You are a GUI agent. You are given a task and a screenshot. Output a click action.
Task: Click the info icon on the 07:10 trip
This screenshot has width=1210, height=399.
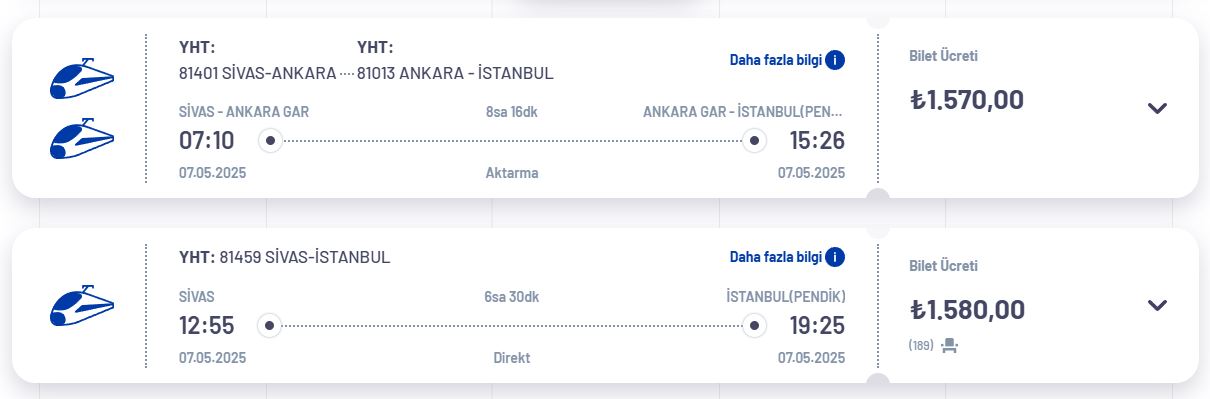835,60
